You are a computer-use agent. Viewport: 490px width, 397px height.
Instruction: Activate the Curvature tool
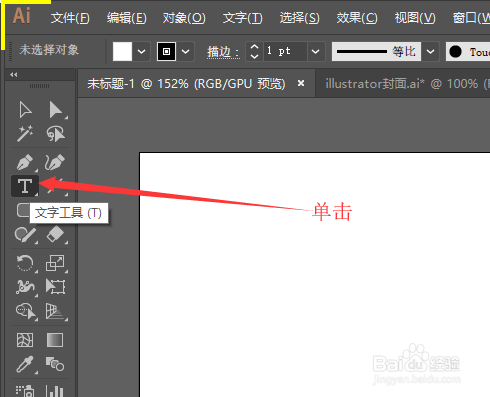tap(55, 162)
